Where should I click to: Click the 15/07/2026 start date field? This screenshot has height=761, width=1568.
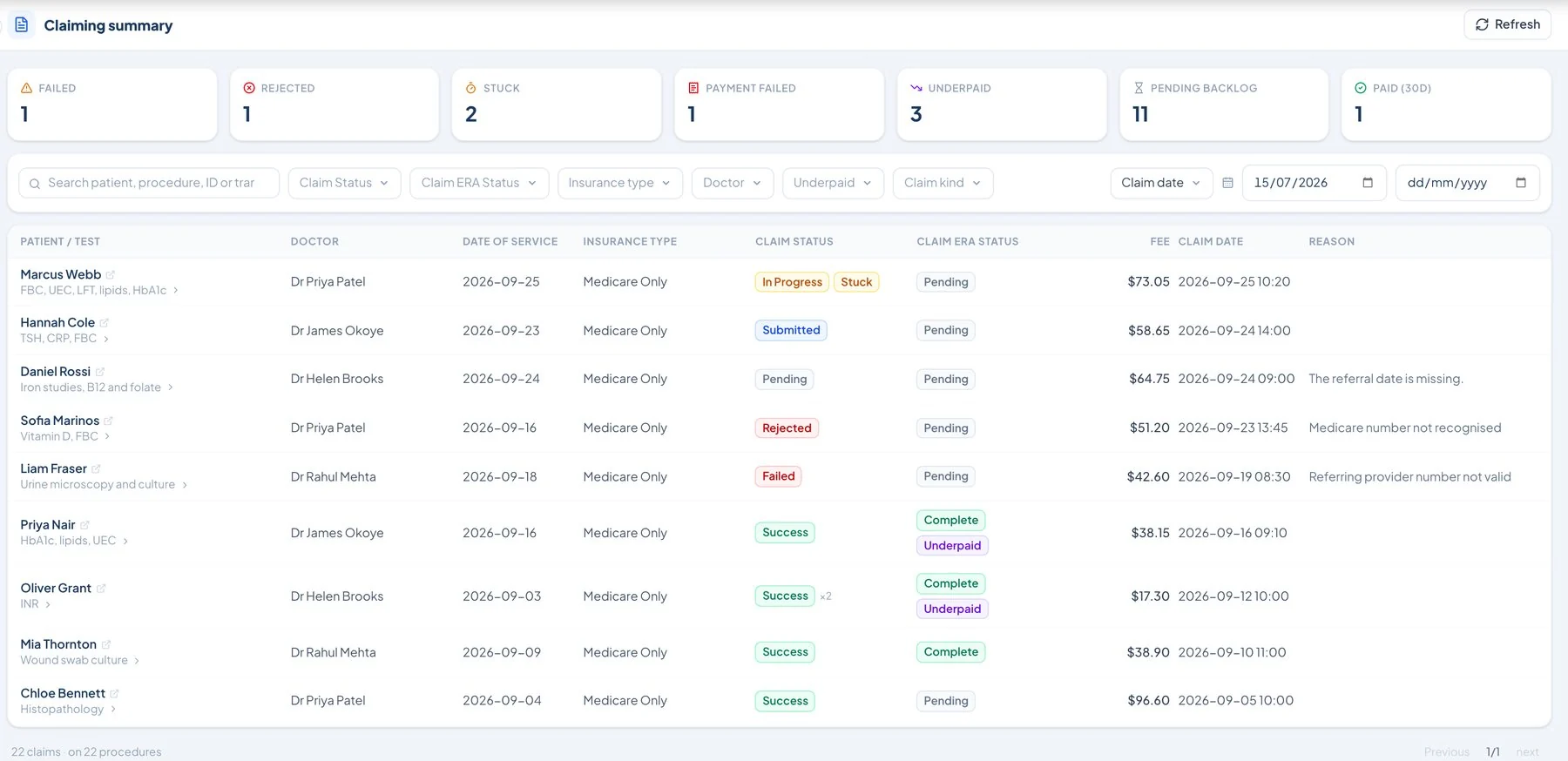pos(1314,183)
